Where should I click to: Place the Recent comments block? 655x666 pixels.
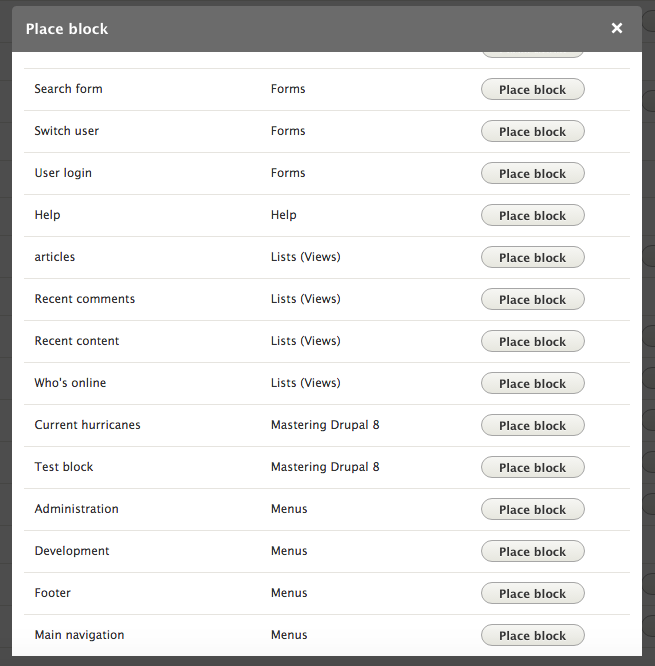click(532, 300)
